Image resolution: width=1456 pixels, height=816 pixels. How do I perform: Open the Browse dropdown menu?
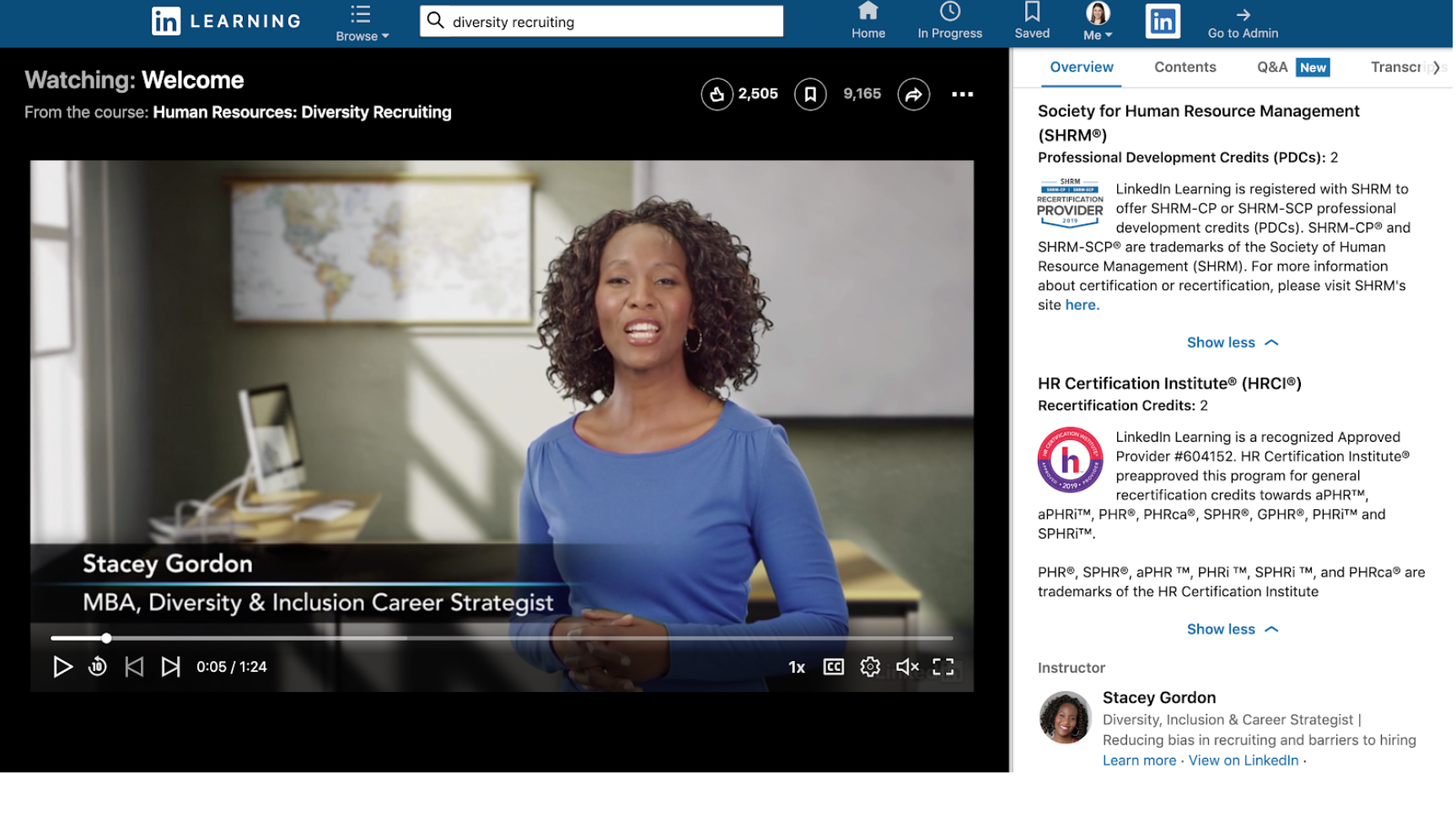(362, 24)
